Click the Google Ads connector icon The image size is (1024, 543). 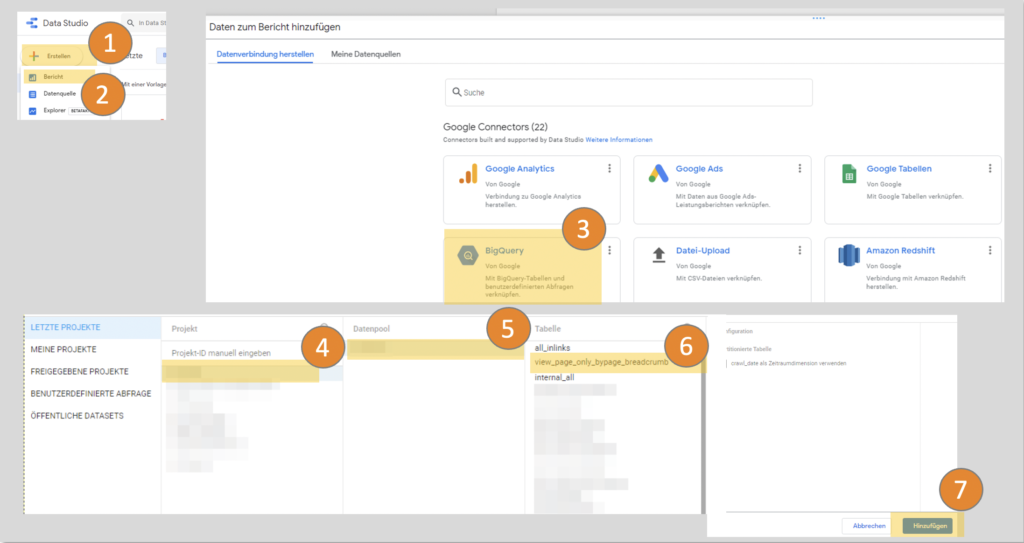(x=658, y=173)
